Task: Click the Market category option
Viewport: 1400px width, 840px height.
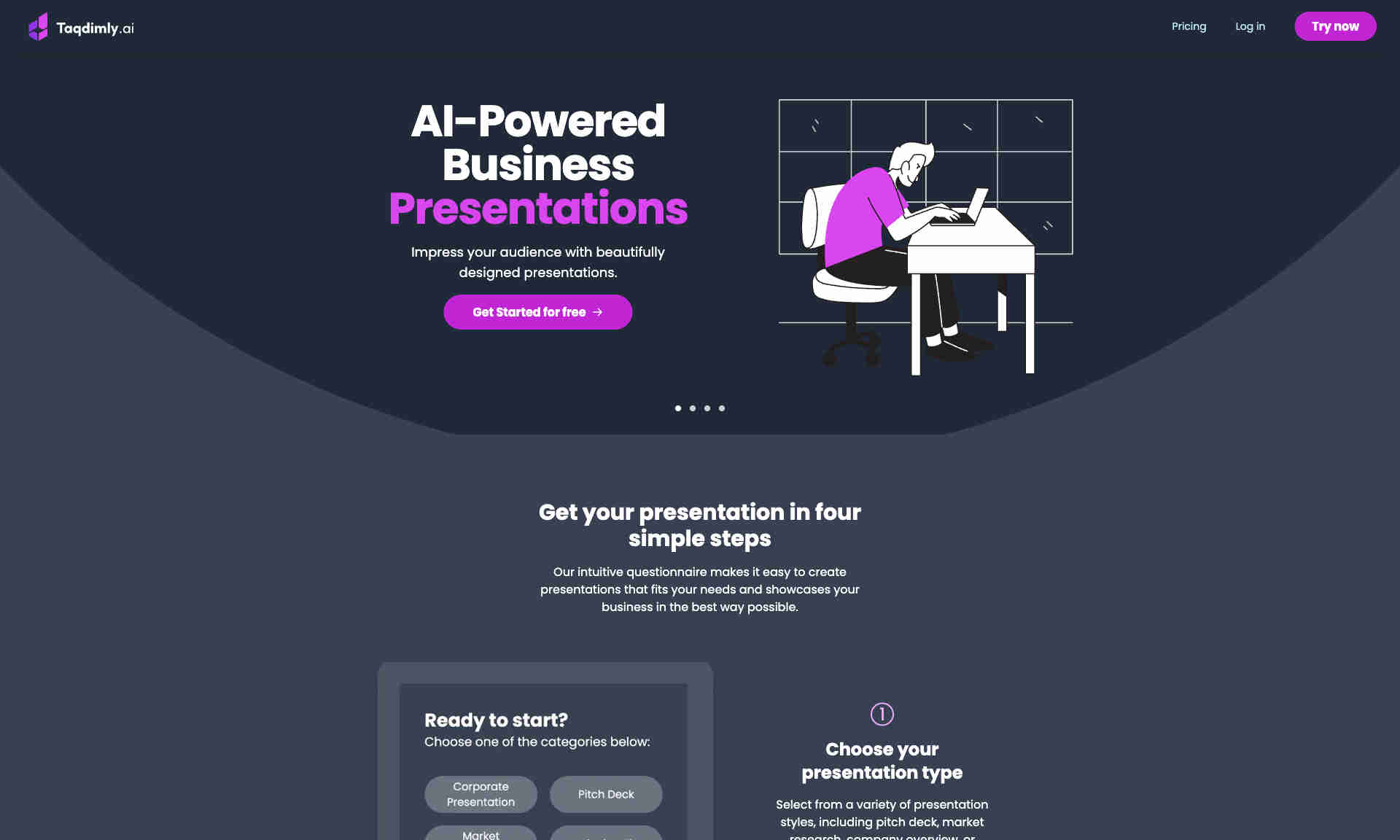Action: coord(480,835)
